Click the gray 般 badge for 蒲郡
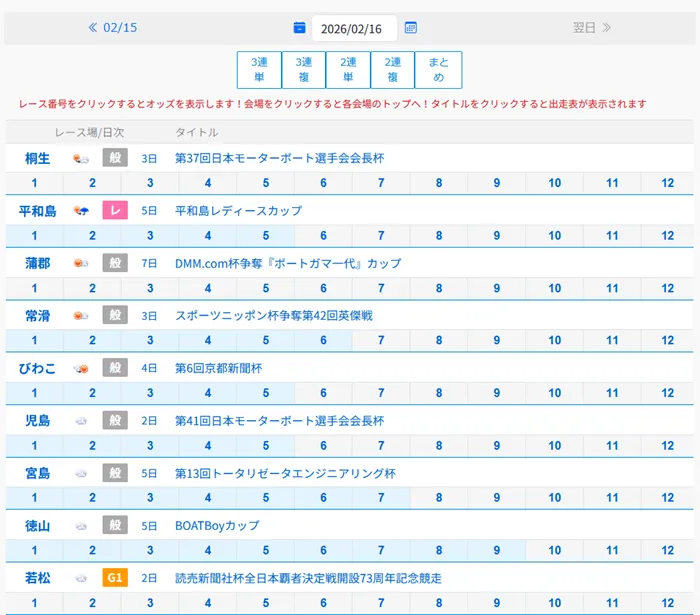 click(x=115, y=263)
